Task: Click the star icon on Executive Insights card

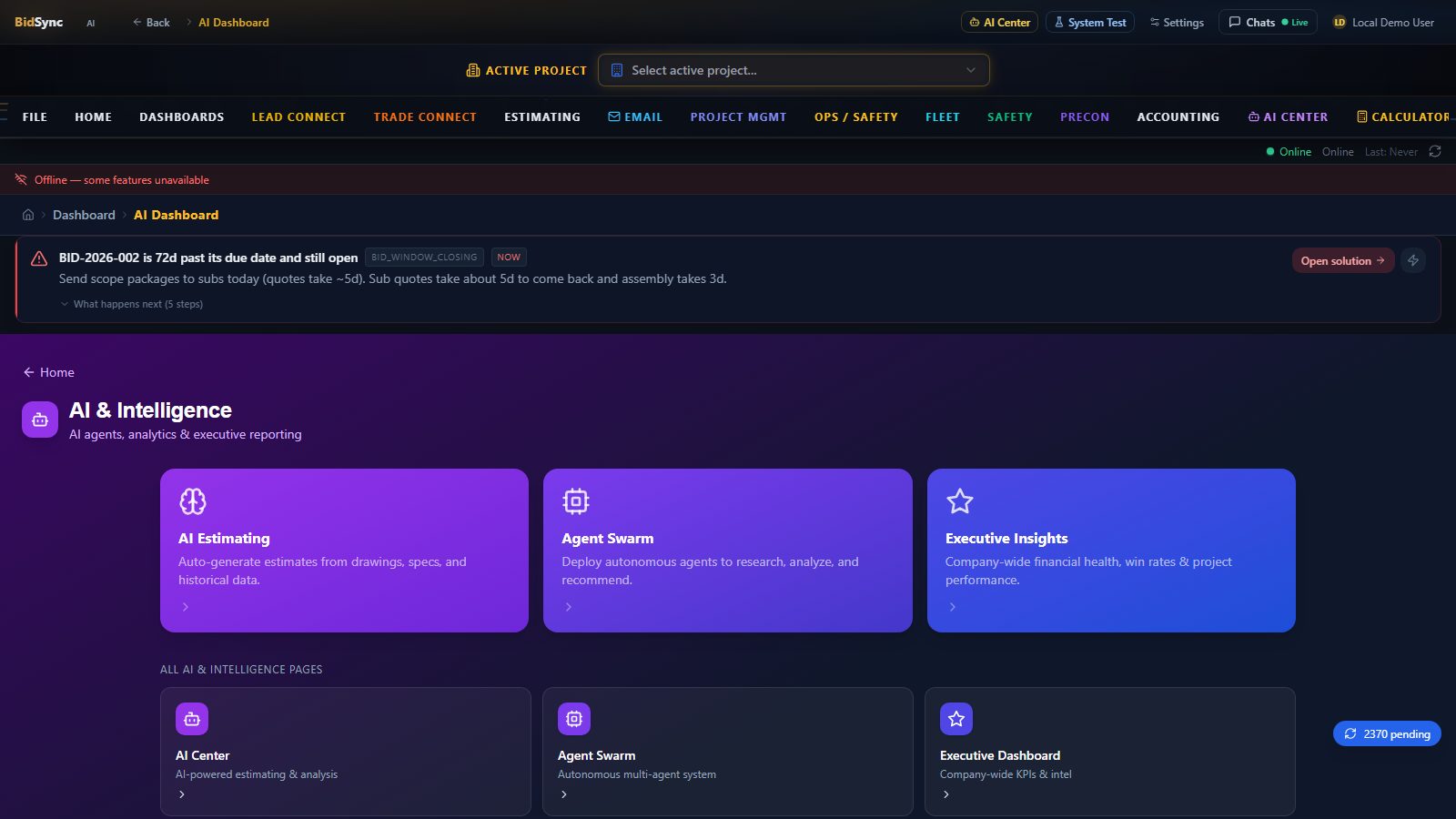Action: (960, 501)
